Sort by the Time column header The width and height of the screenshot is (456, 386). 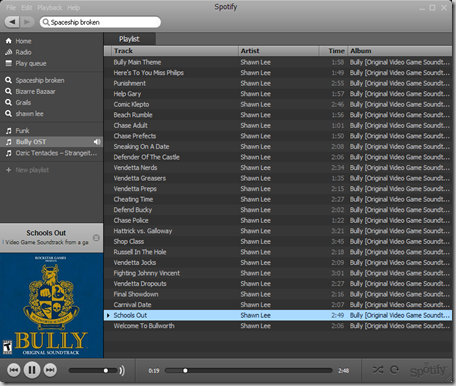(333, 51)
